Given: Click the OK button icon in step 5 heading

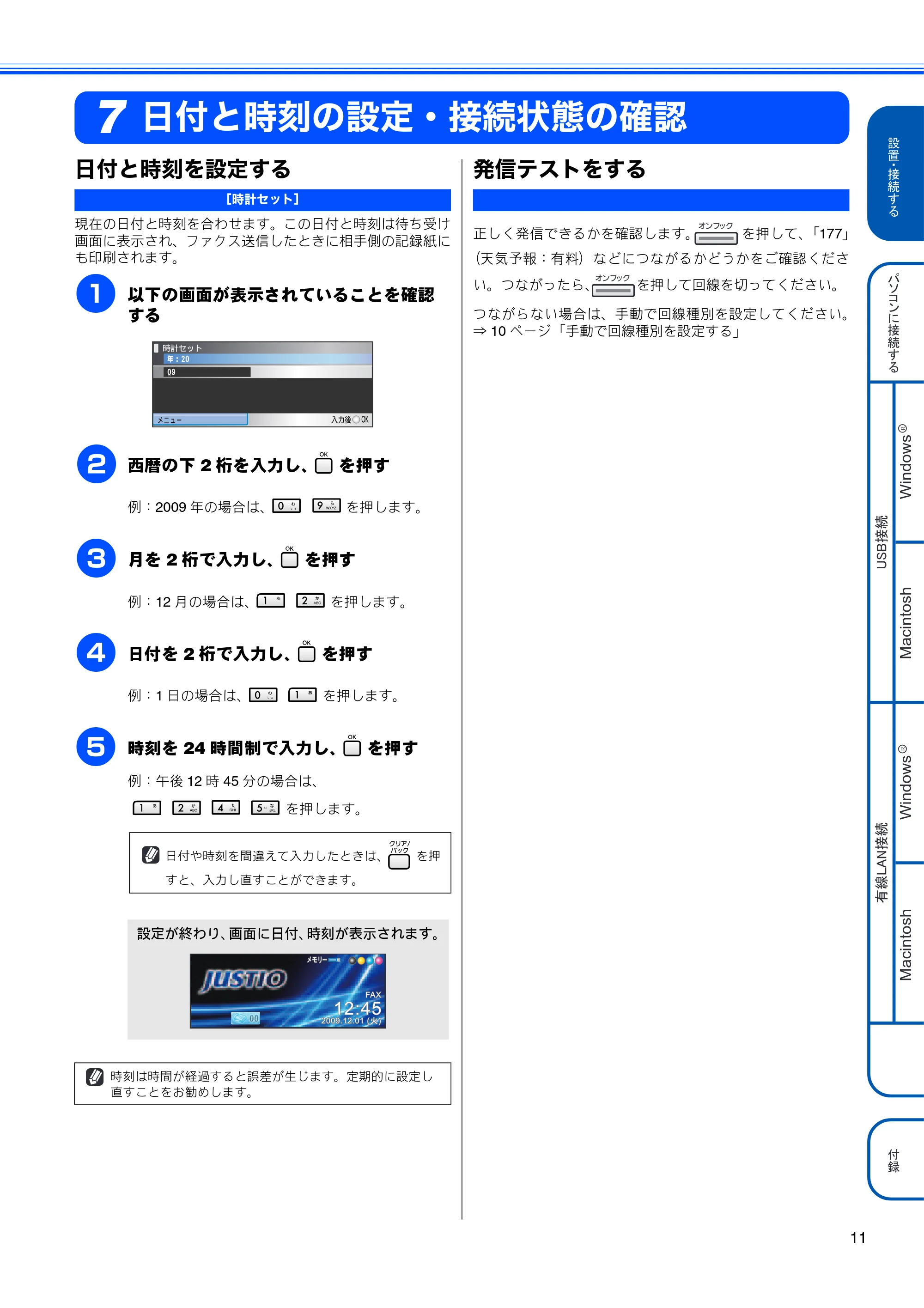Looking at the screenshot, I should (352, 746).
